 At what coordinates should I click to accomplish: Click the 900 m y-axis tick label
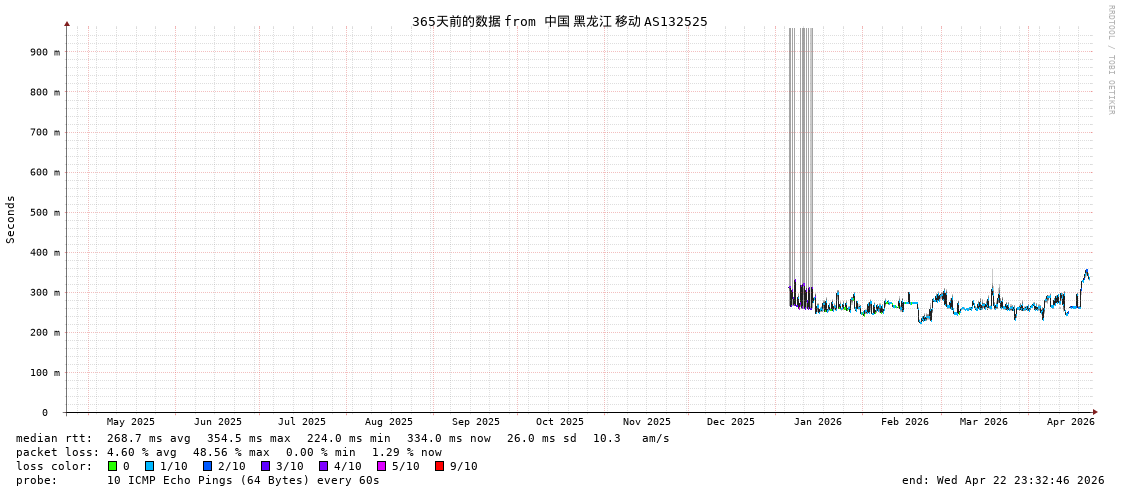(x=44, y=52)
